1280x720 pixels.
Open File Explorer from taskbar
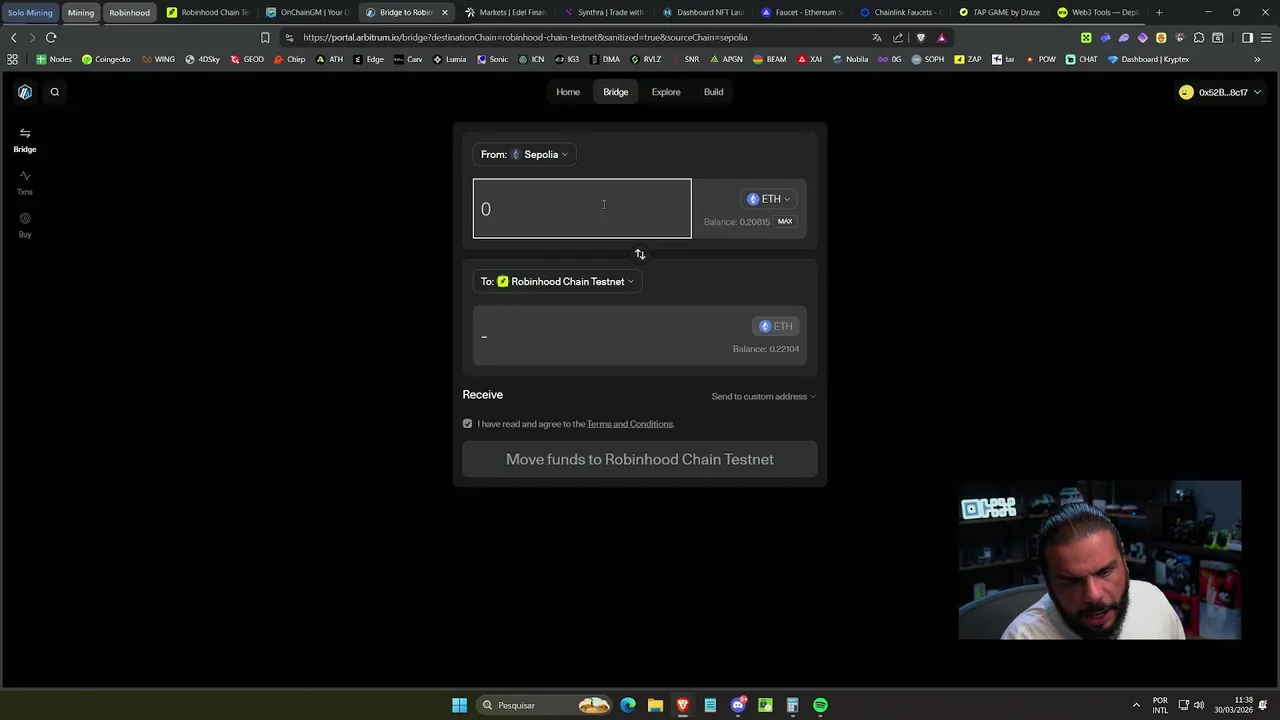point(655,705)
